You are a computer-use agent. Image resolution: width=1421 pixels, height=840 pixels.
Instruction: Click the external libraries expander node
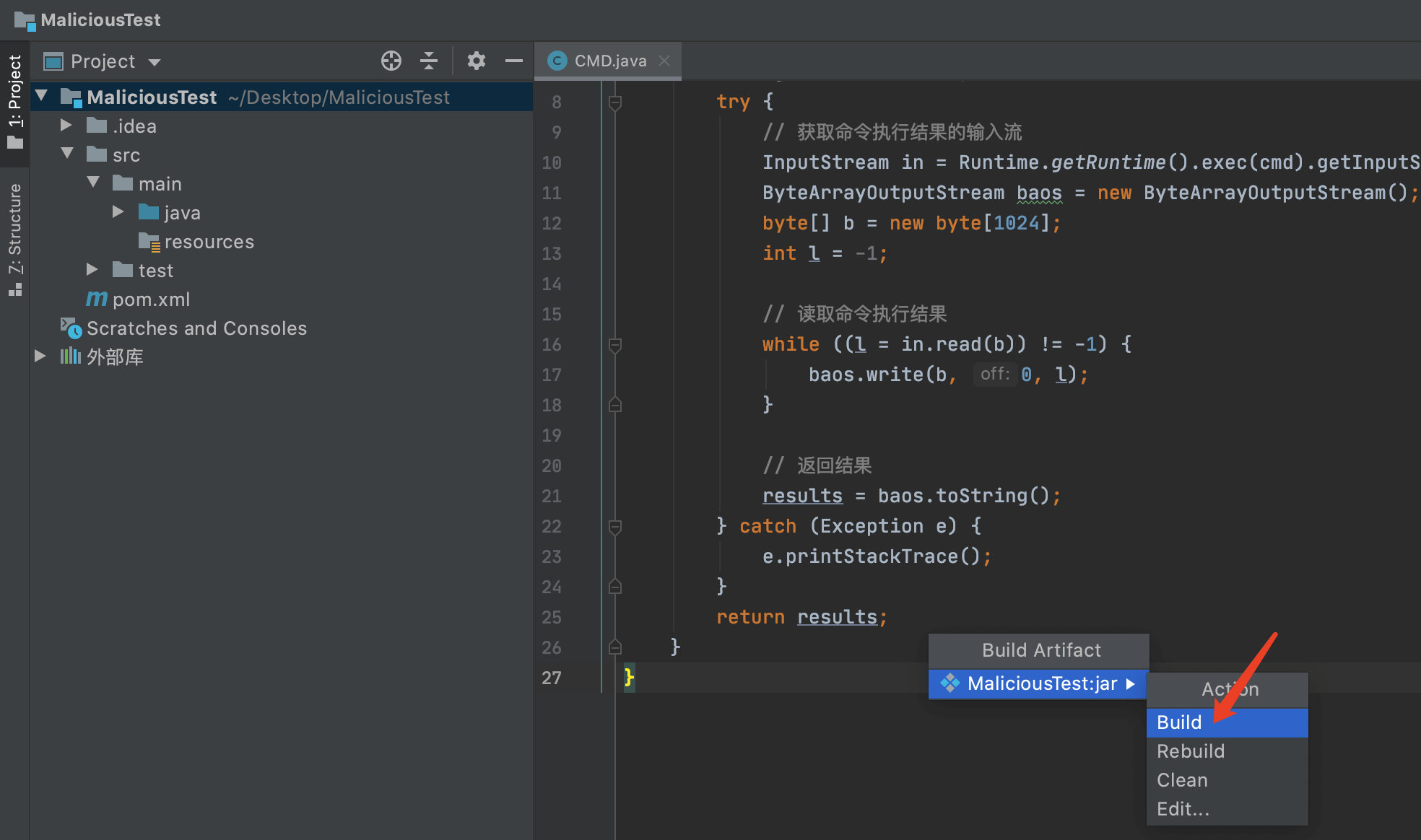tap(39, 358)
